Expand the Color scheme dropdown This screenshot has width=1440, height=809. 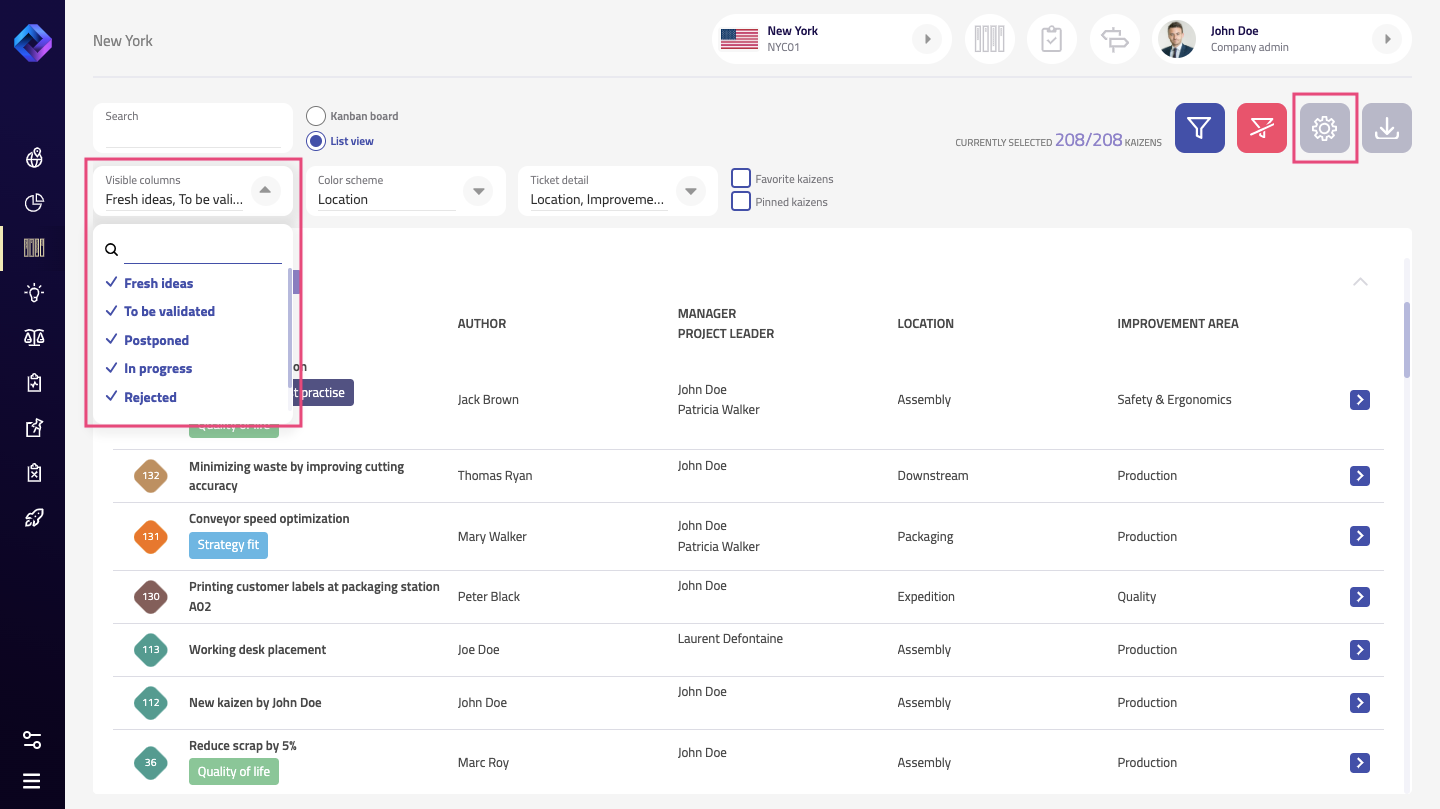coord(478,191)
